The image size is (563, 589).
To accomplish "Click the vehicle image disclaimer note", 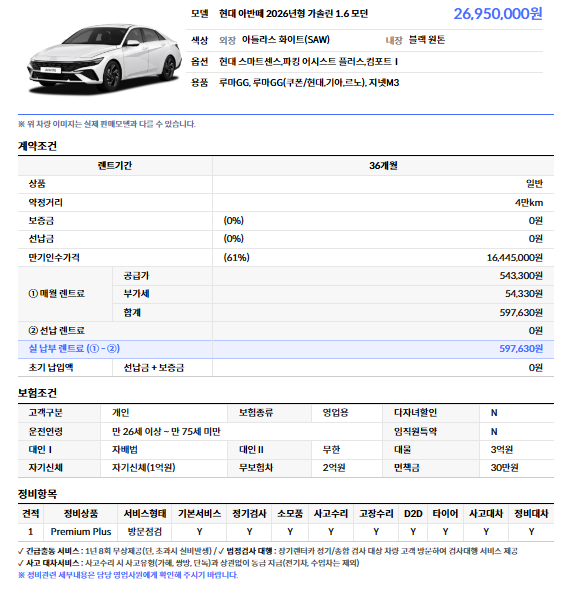I will point(107,124).
